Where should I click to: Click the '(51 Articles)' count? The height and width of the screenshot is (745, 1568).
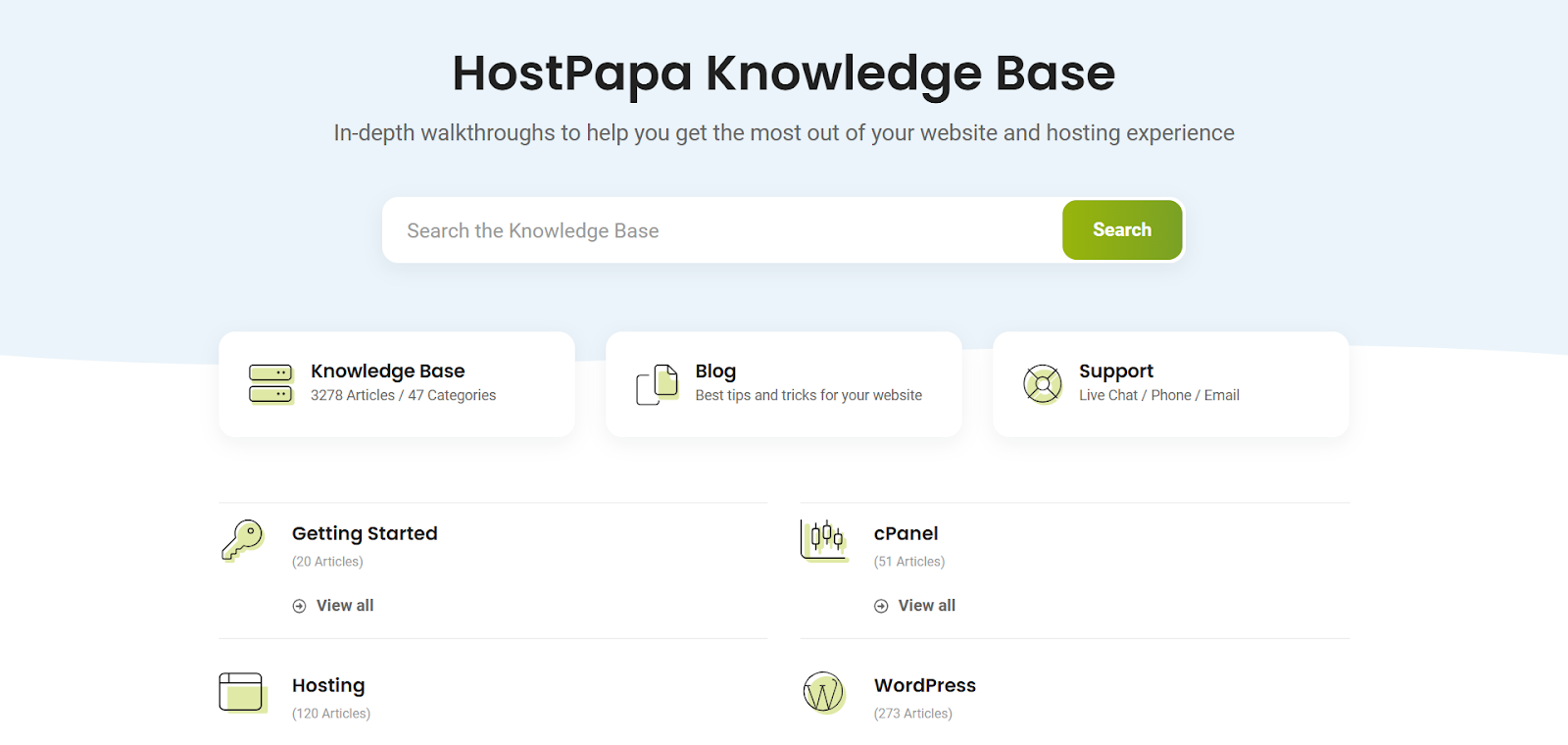[x=909, y=562]
